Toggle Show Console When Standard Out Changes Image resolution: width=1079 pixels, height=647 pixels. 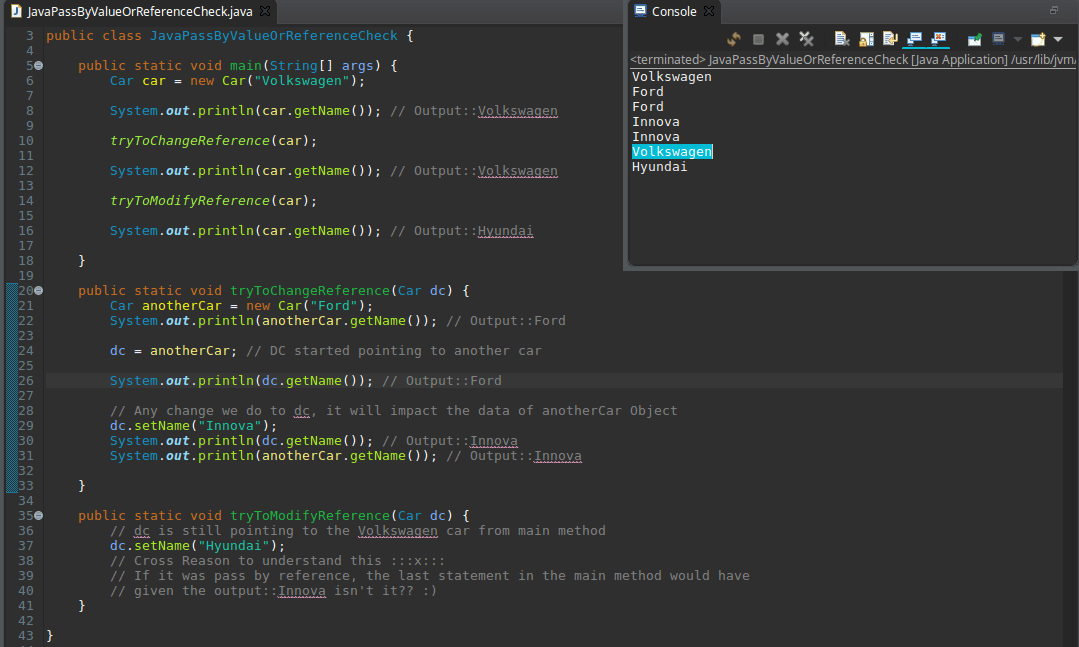tap(913, 39)
